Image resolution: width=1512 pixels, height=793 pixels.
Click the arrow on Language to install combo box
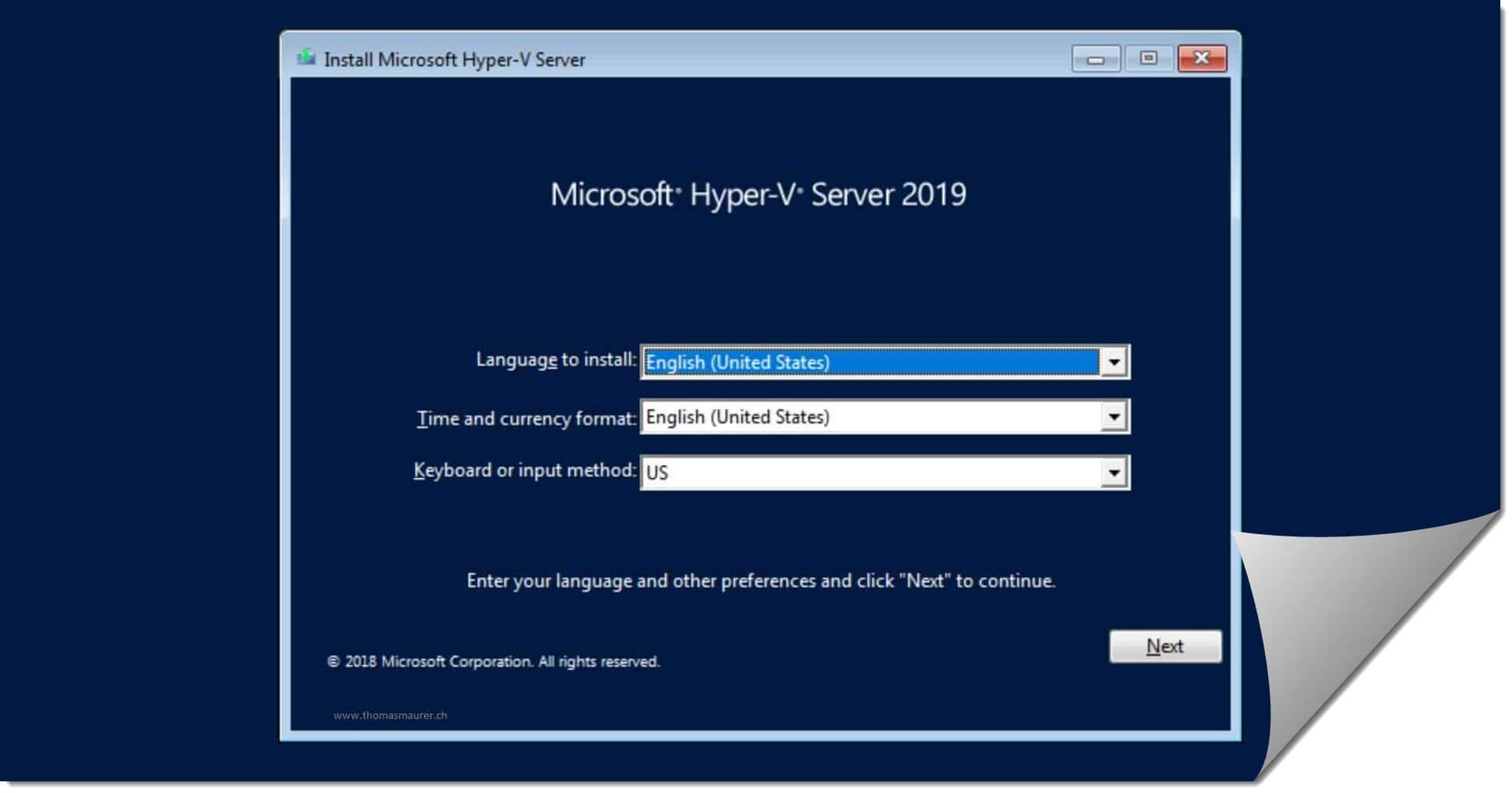coord(1114,362)
